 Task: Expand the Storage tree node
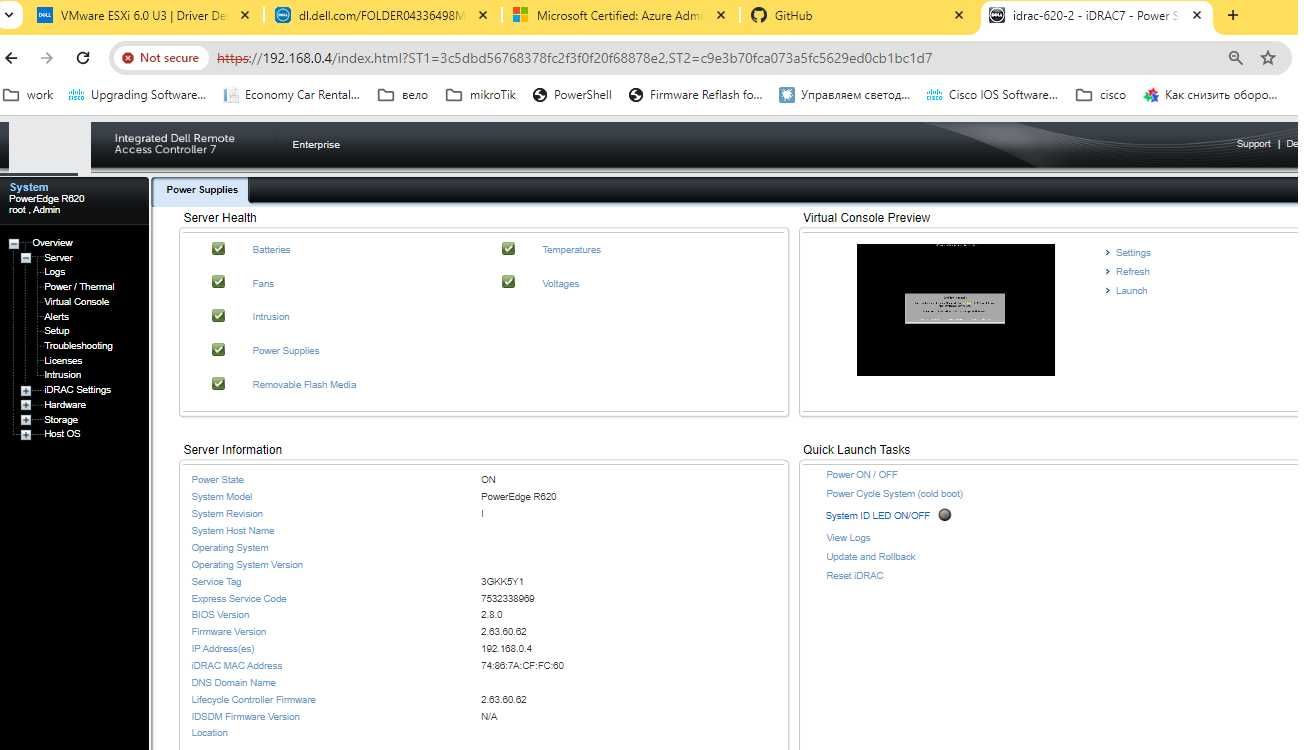(26, 420)
